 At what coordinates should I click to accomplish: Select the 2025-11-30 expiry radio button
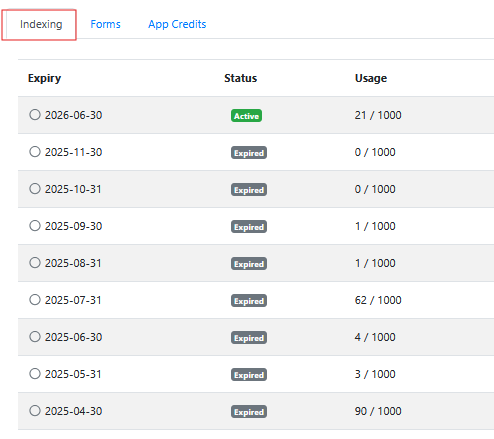35,152
